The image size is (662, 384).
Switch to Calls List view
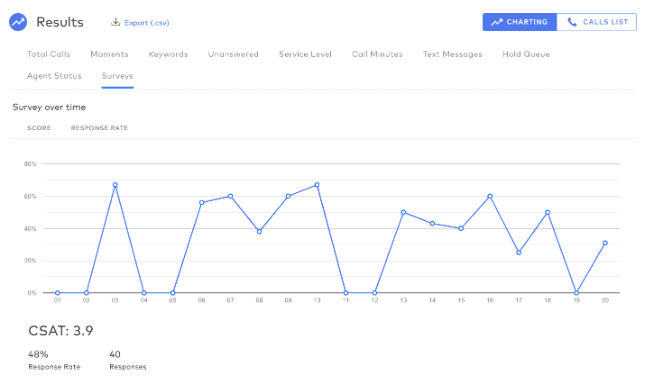point(597,22)
